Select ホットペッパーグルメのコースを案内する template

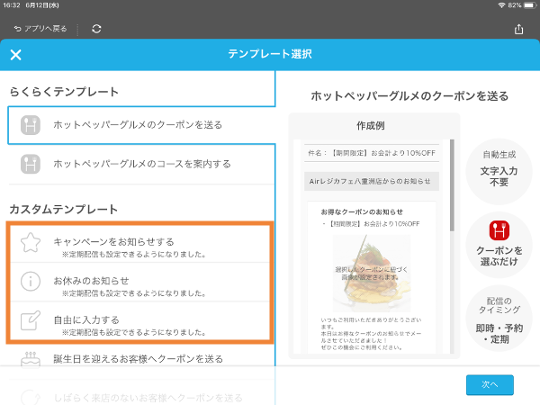point(142,164)
